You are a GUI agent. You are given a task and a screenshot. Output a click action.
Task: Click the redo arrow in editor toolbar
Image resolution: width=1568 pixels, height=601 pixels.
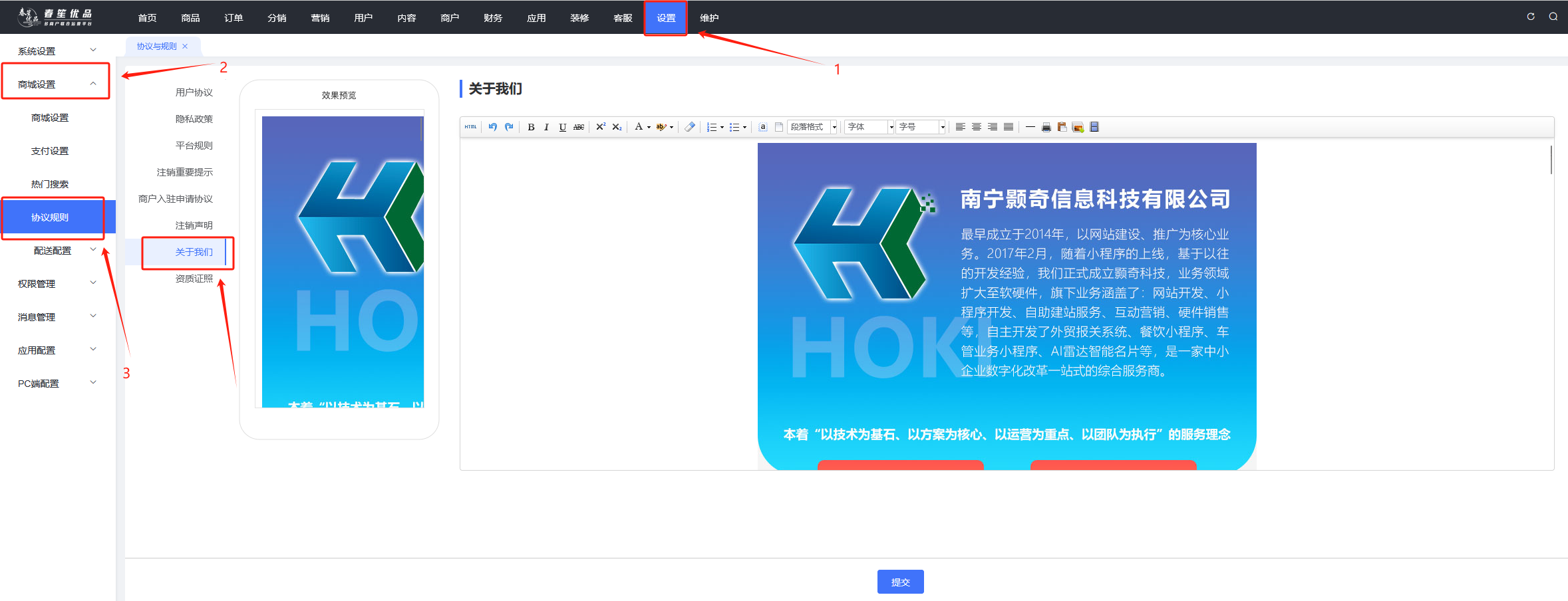509,127
